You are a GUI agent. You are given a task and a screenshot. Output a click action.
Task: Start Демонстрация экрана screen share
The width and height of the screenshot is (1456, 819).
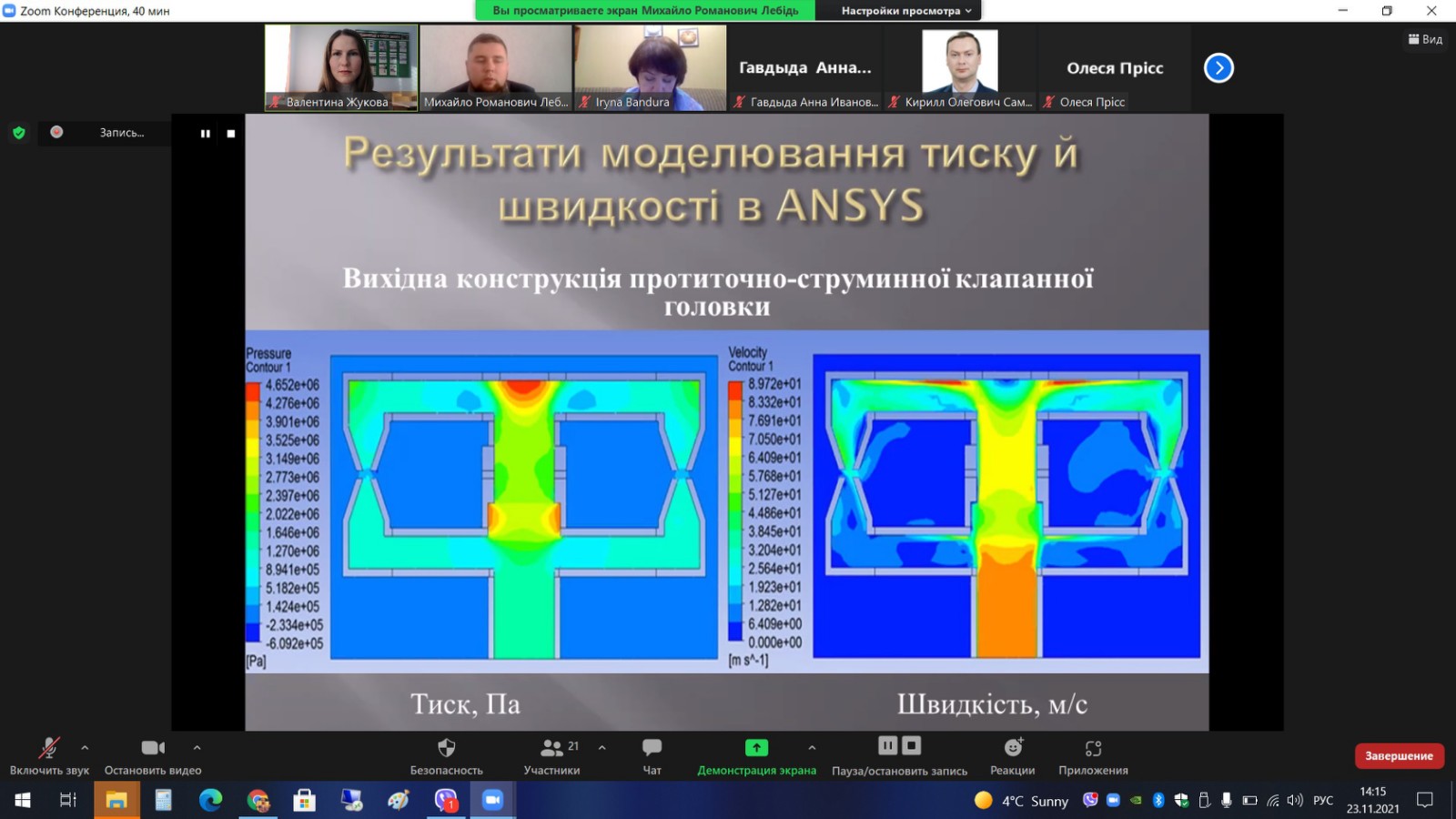pyautogui.click(x=756, y=748)
